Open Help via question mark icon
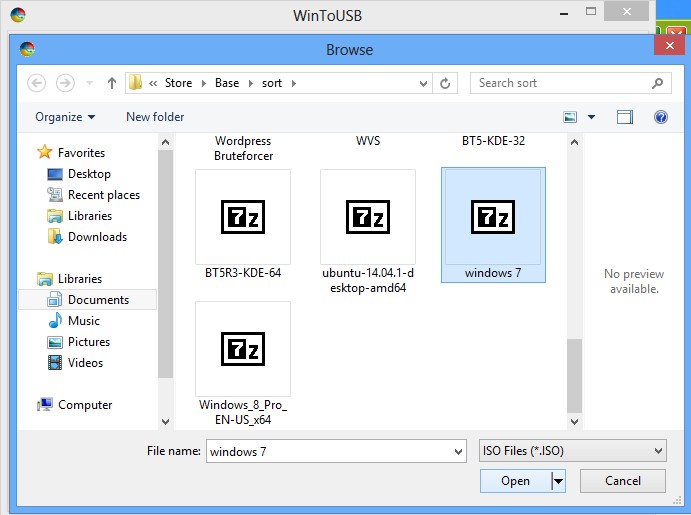Image resolution: width=691 pixels, height=515 pixels. tap(661, 117)
